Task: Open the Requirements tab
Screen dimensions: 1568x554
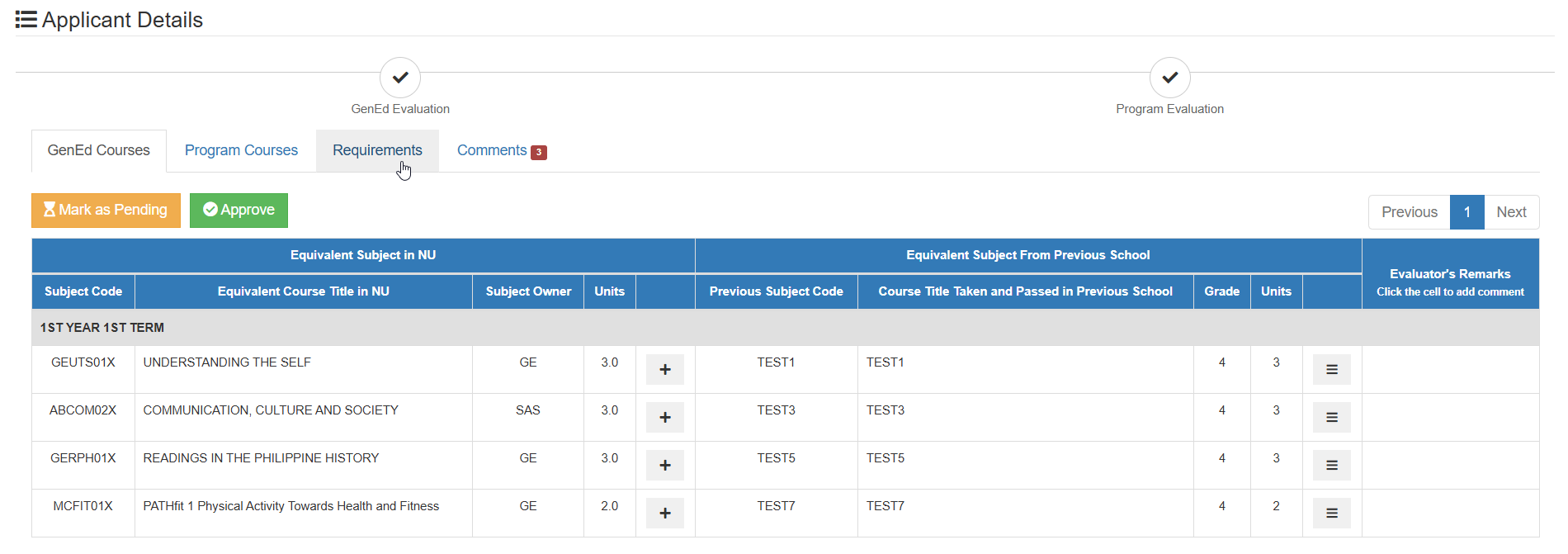Action: 377,150
